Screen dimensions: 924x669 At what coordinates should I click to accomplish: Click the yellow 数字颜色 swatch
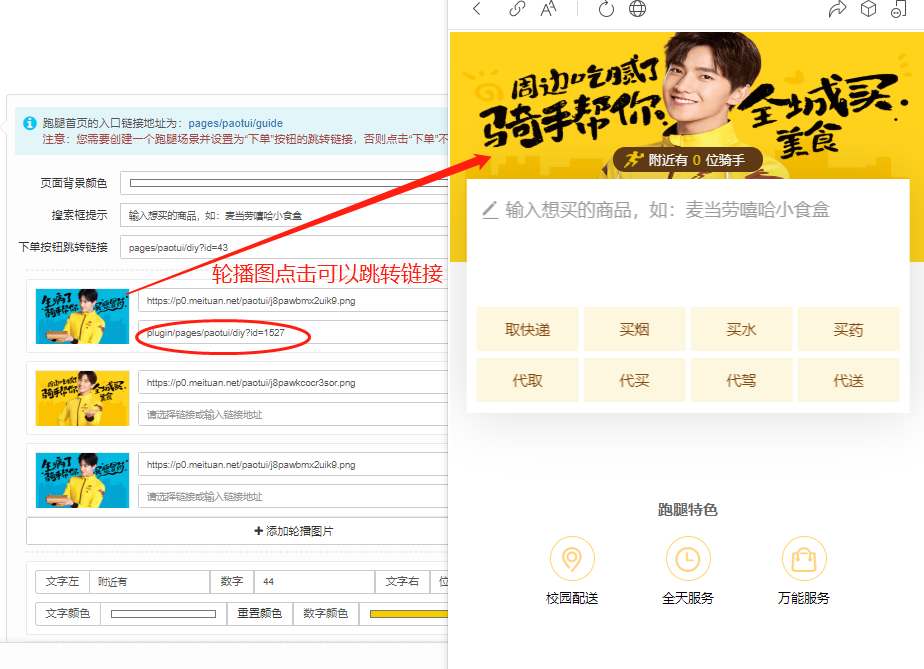pos(408,614)
